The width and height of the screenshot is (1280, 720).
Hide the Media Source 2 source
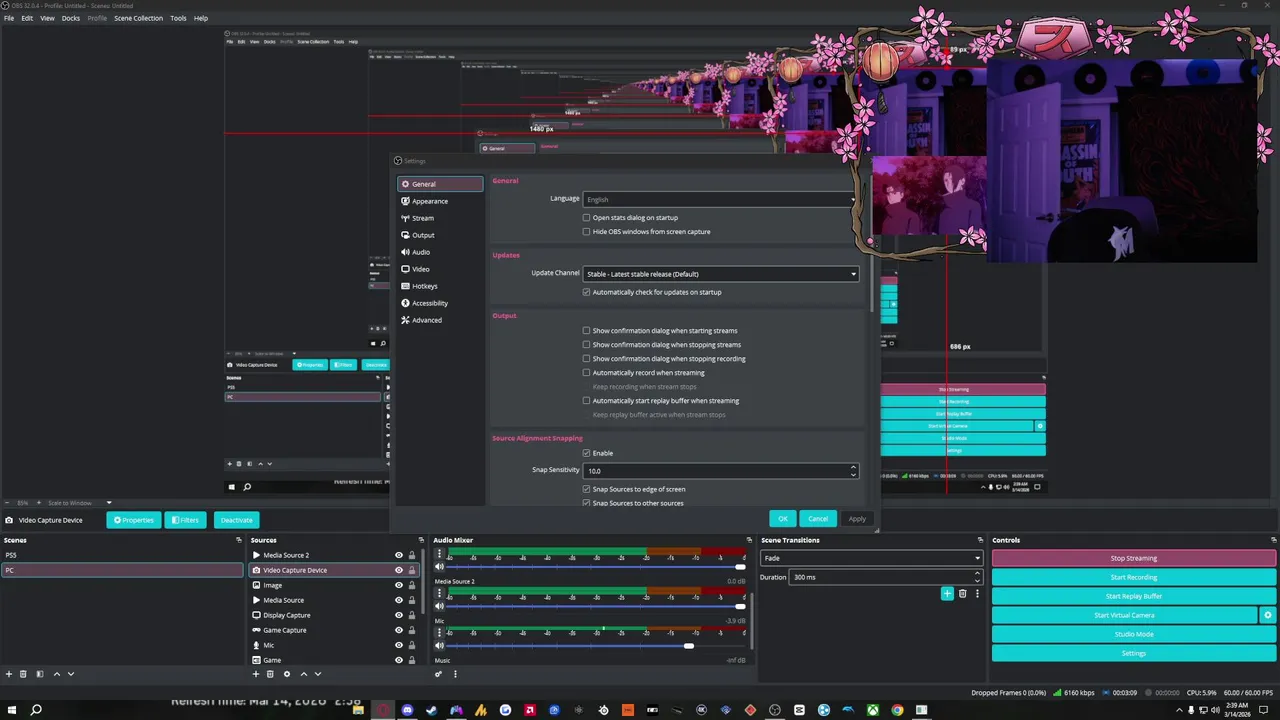399,555
